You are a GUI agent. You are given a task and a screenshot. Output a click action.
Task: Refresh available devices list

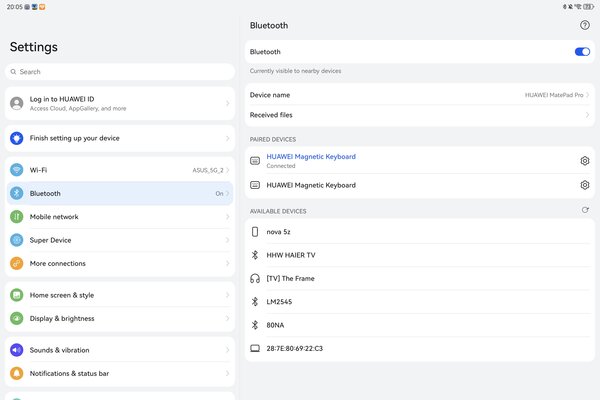coord(585,210)
